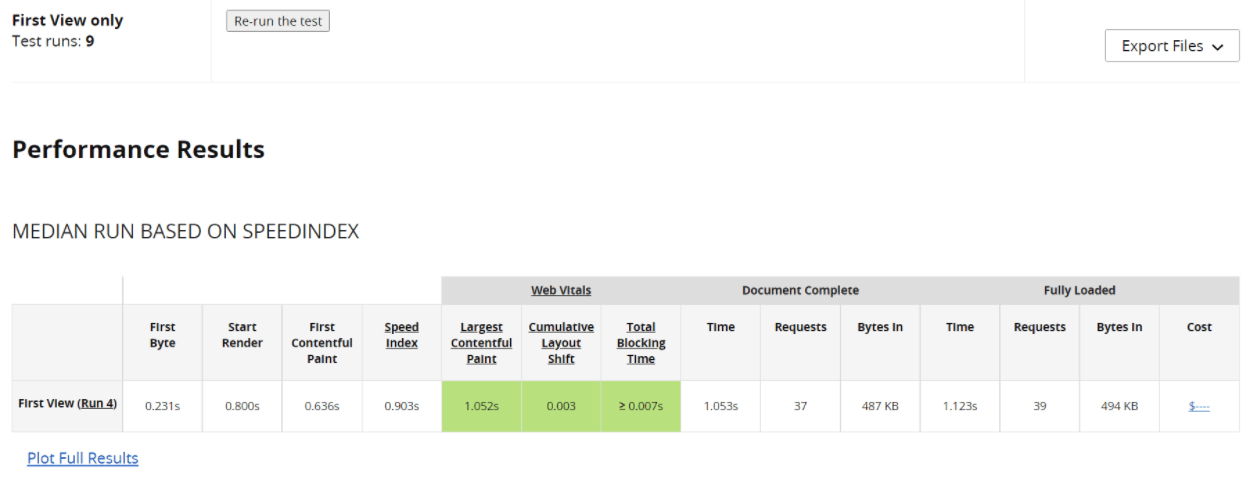This screenshot has height=487, width=1250.
Task: Select the 494 KB bytes in value
Action: [x=1119, y=406]
